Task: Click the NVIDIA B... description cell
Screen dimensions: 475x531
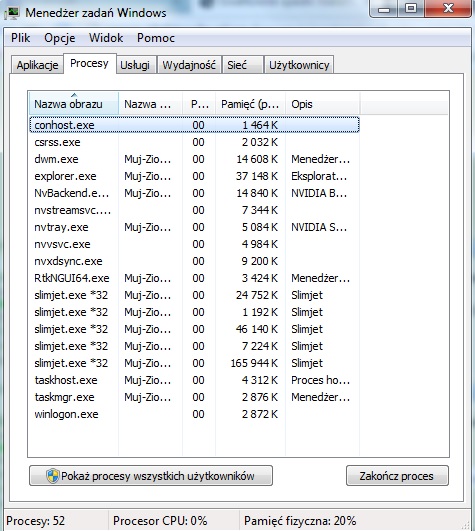Action: [319, 193]
